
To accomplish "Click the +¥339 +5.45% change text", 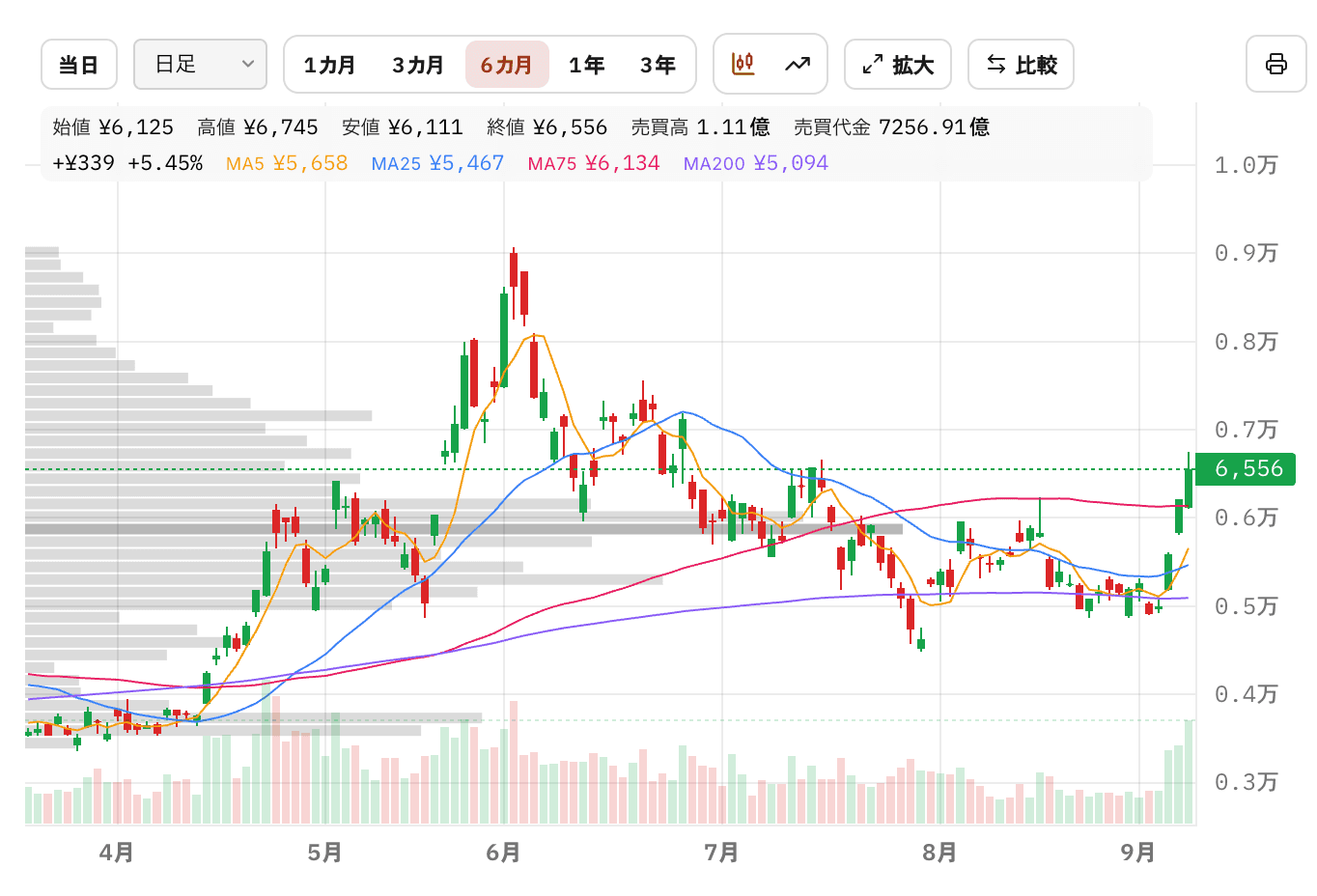I will 127,163.
